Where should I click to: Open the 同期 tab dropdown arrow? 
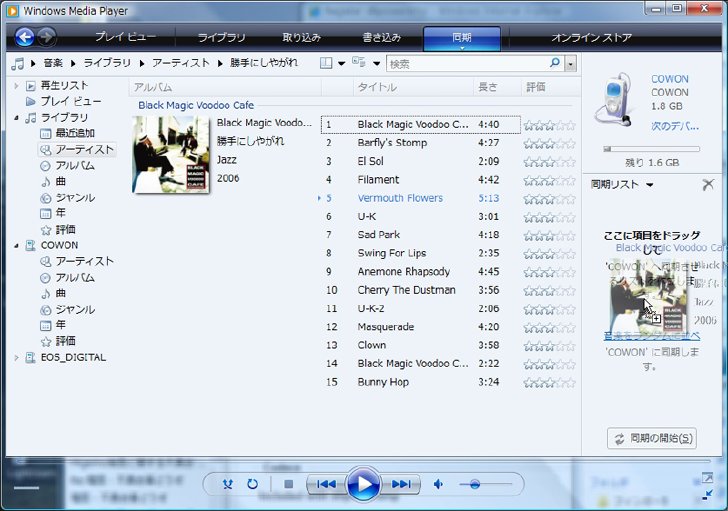(x=462, y=48)
